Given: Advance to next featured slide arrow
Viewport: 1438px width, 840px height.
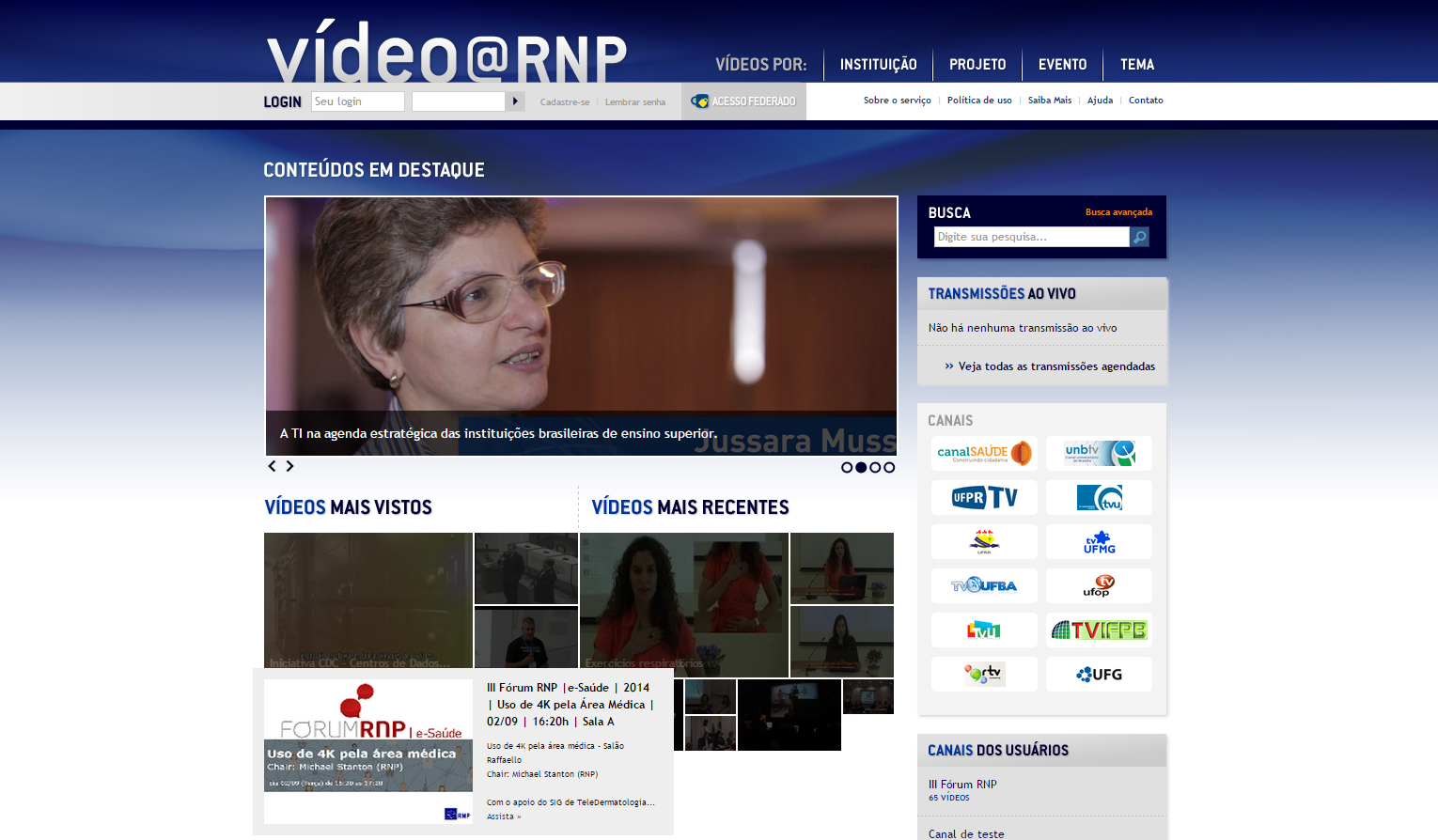Looking at the screenshot, I should (290, 466).
